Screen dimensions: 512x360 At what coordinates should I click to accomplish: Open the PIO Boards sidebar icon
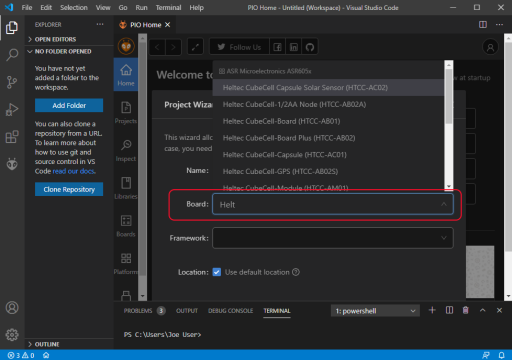(x=126, y=226)
